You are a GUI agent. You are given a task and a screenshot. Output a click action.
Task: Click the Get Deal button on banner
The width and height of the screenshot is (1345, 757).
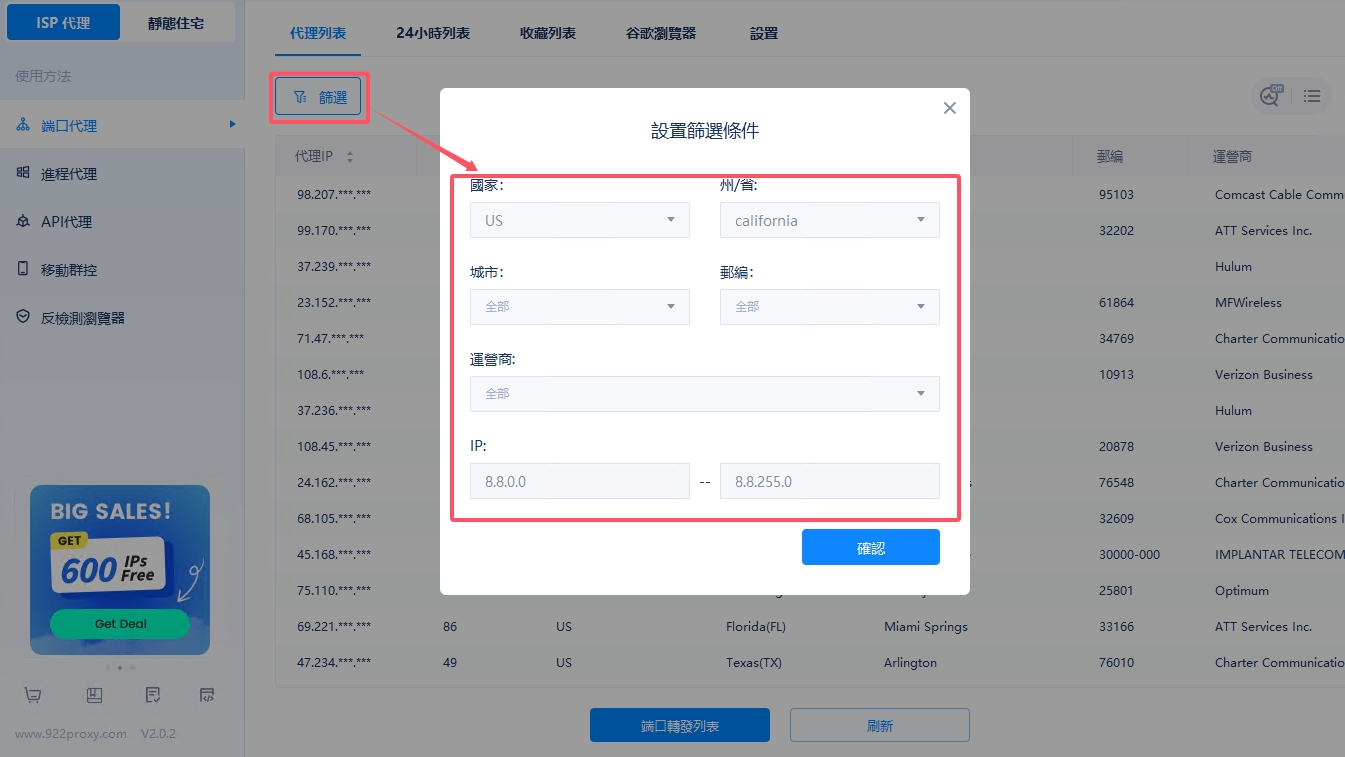coord(120,624)
